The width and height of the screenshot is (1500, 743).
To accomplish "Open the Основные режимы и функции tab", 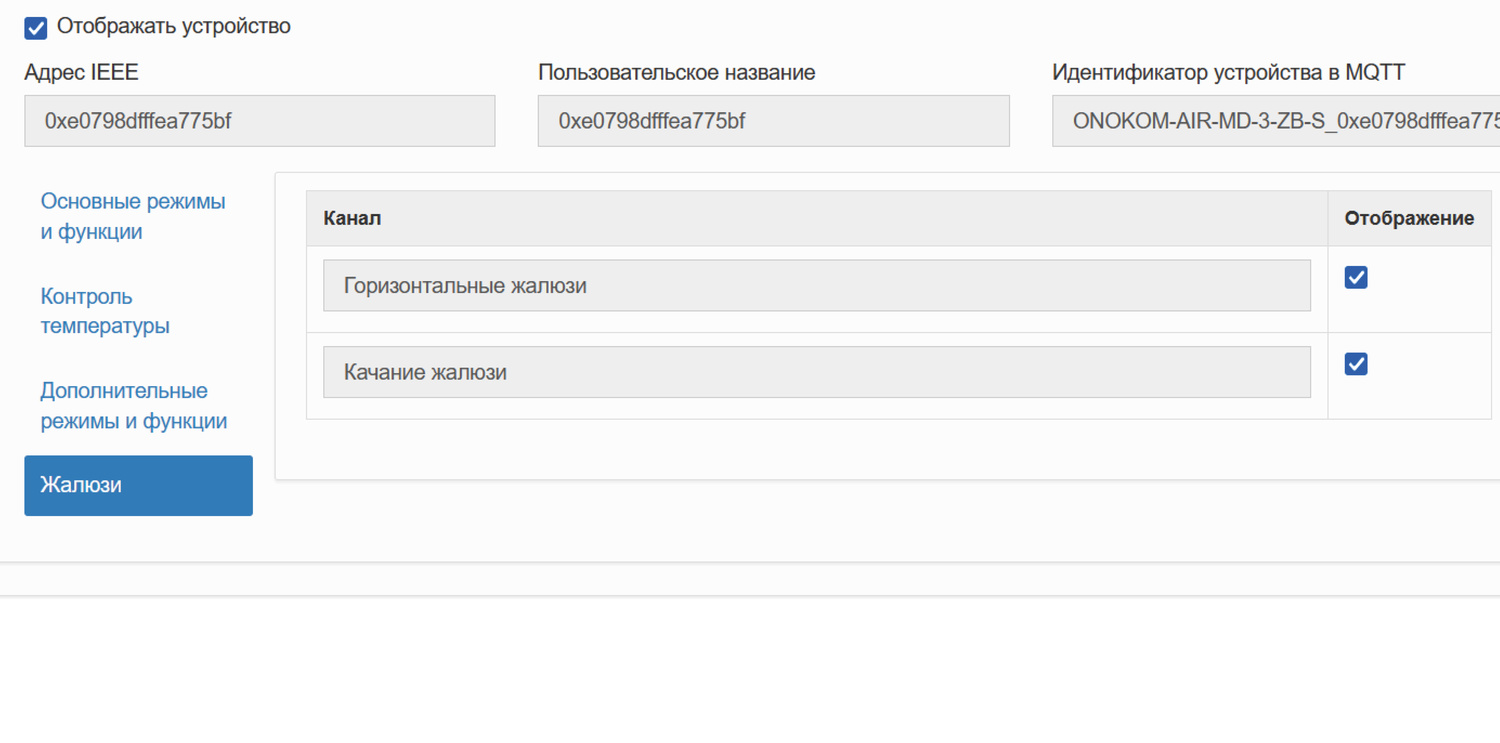I will click(133, 216).
